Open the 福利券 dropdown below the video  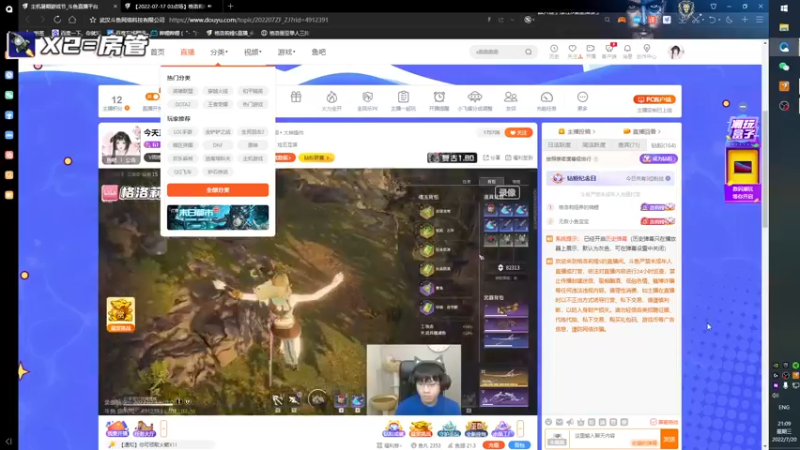[x=389, y=445]
